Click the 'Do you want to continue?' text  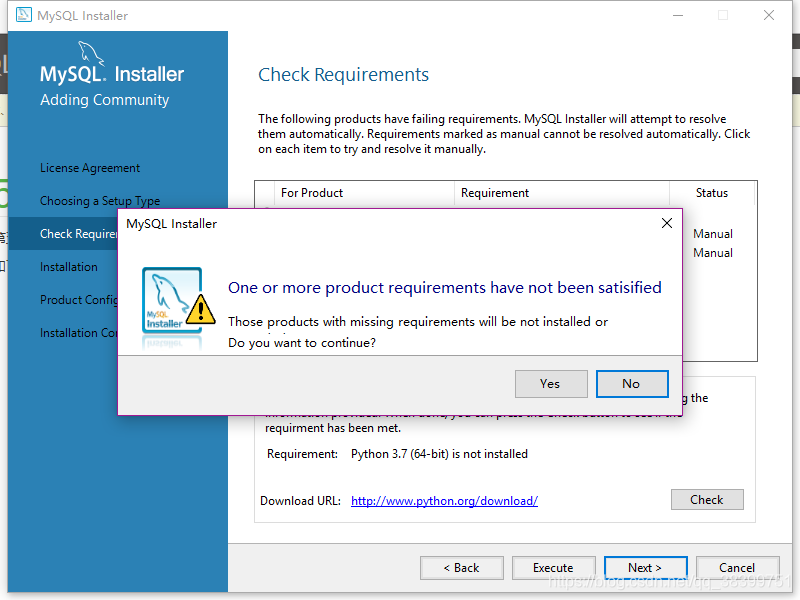click(x=302, y=343)
